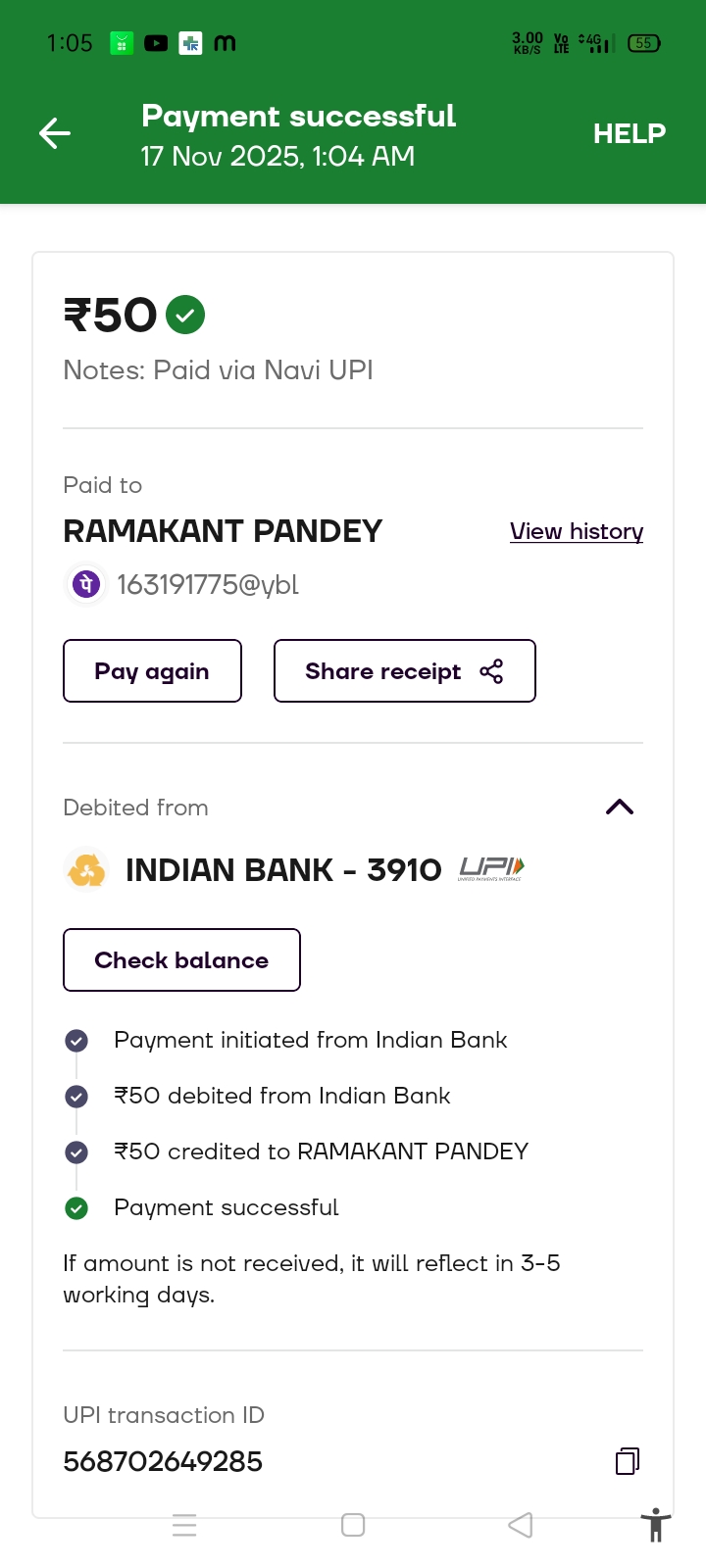Viewport: 706px width, 1568px height.
Task: Copy the UPI transaction ID
Action: (628, 1461)
